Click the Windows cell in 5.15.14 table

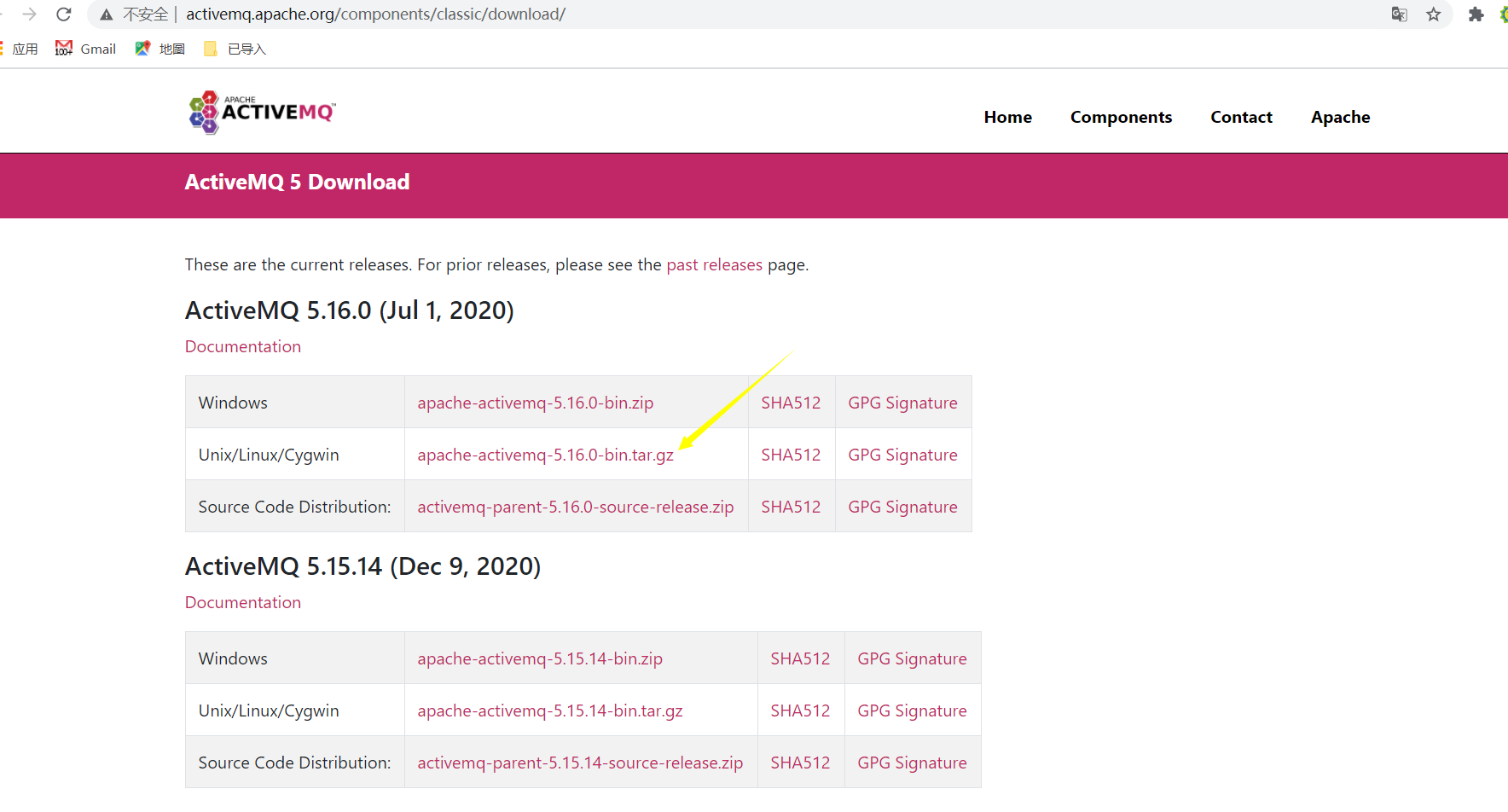coord(295,658)
